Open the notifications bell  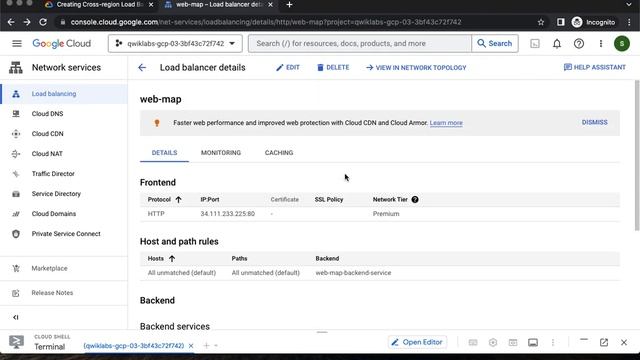coord(557,43)
